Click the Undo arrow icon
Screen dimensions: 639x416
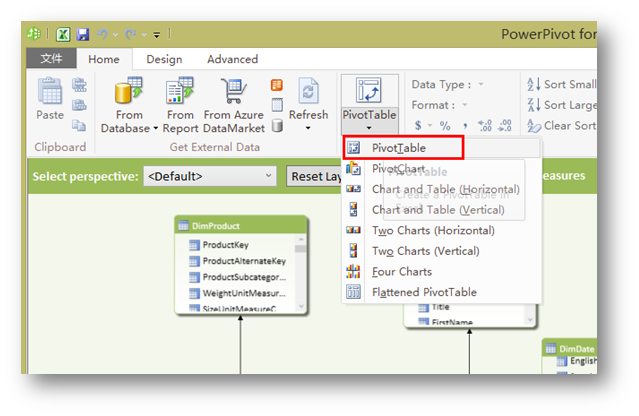tap(102, 34)
